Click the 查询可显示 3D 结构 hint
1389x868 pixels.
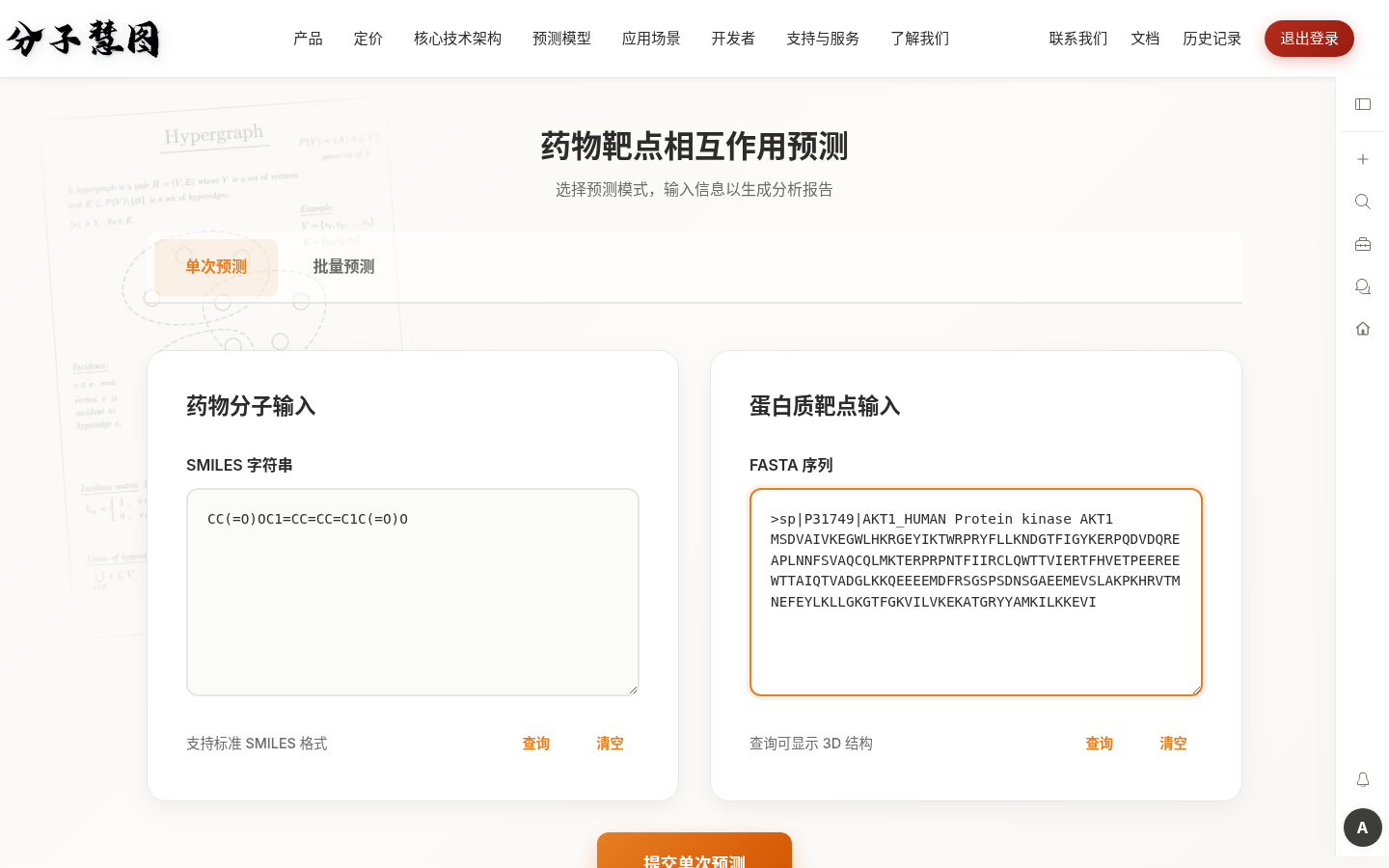(811, 744)
